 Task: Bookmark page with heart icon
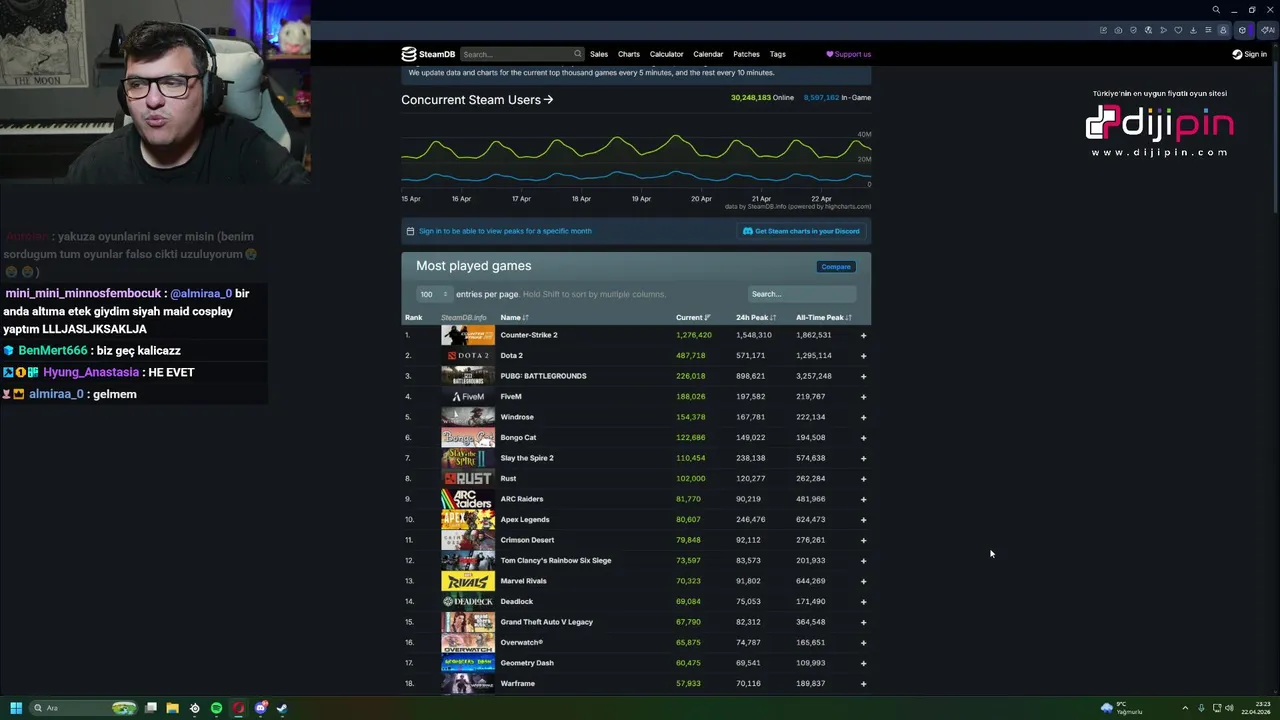coord(1178,30)
